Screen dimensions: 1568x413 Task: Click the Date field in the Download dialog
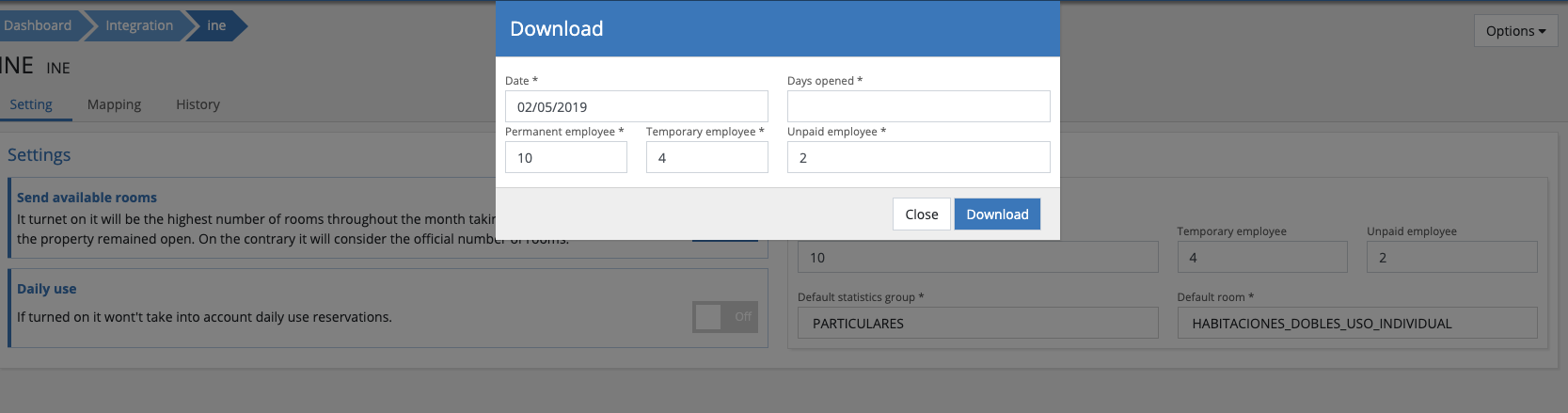(636, 106)
